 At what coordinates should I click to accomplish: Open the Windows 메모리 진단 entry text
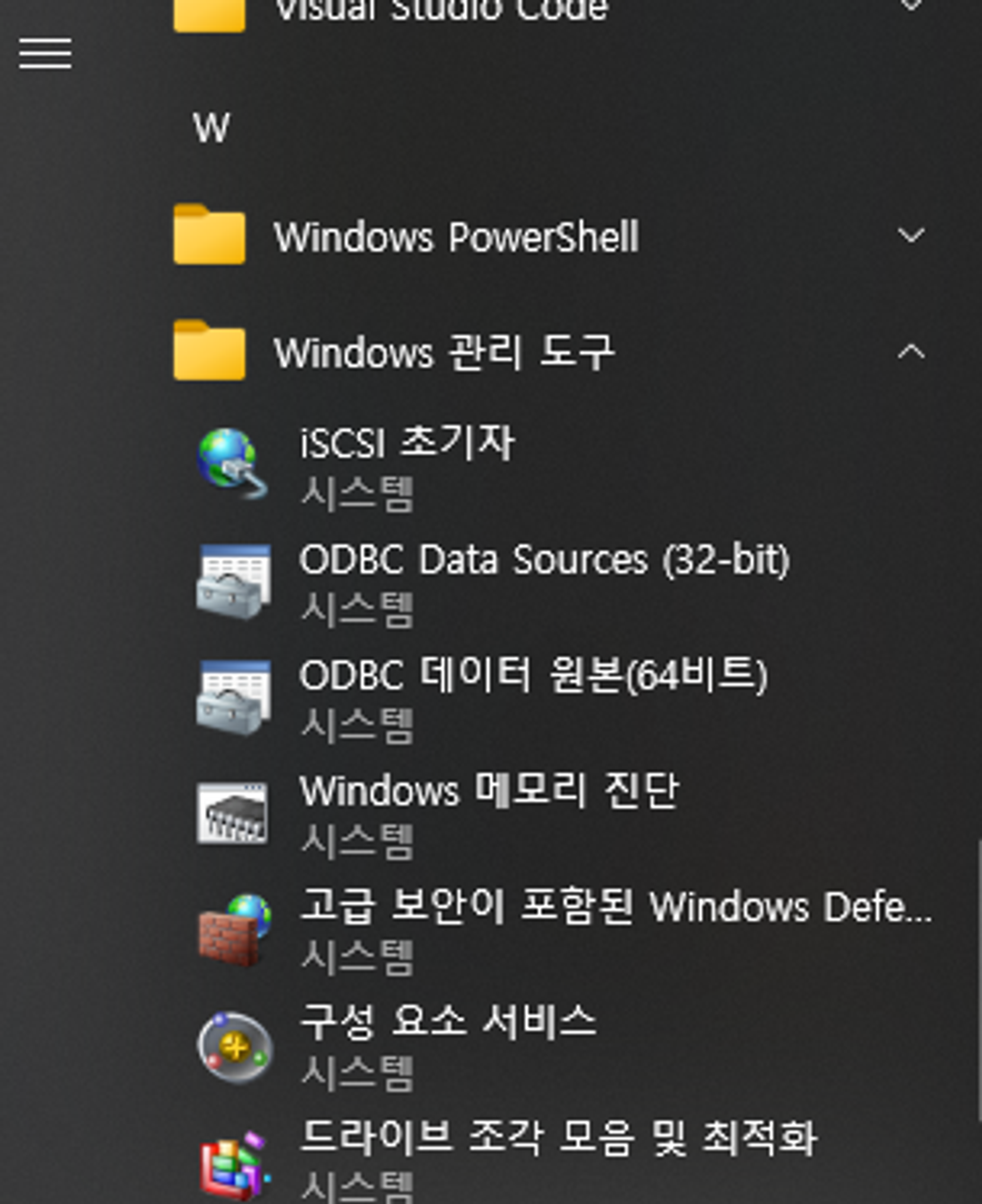point(489,791)
